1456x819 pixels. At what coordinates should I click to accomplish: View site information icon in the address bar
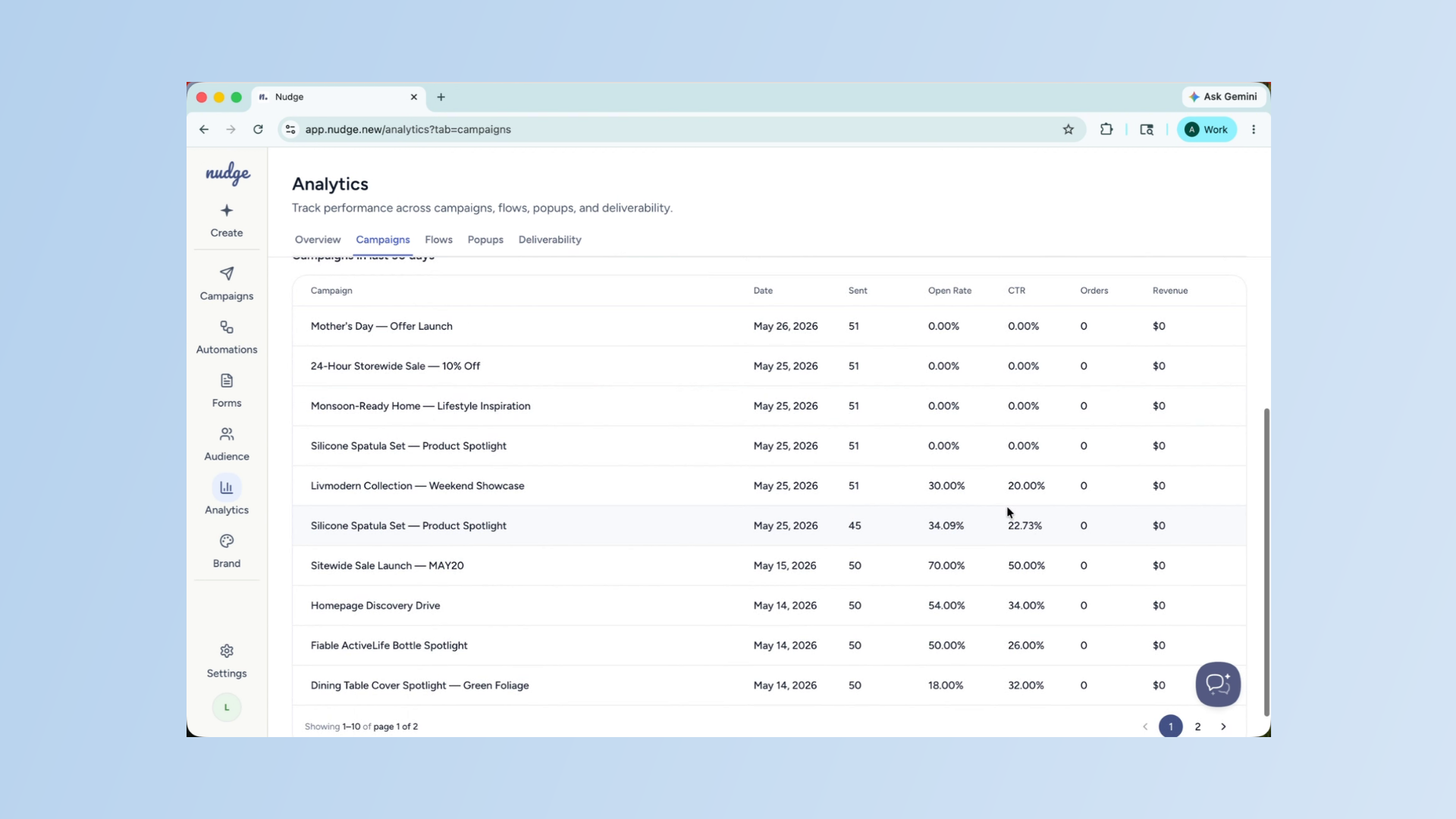pyautogui.click(x=290, y=130)
